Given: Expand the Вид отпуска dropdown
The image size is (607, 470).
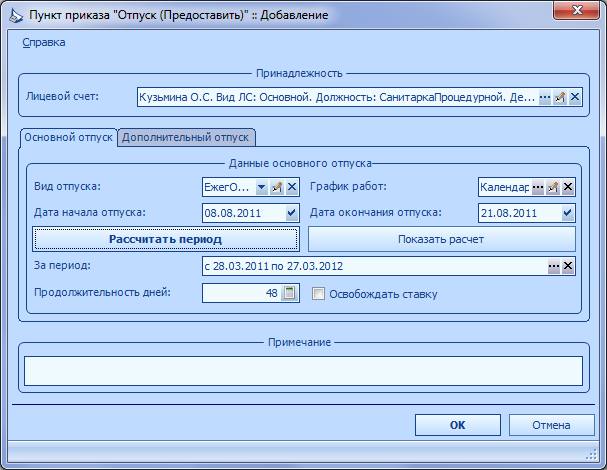Looking at the screenshot, I should point(262,187).
